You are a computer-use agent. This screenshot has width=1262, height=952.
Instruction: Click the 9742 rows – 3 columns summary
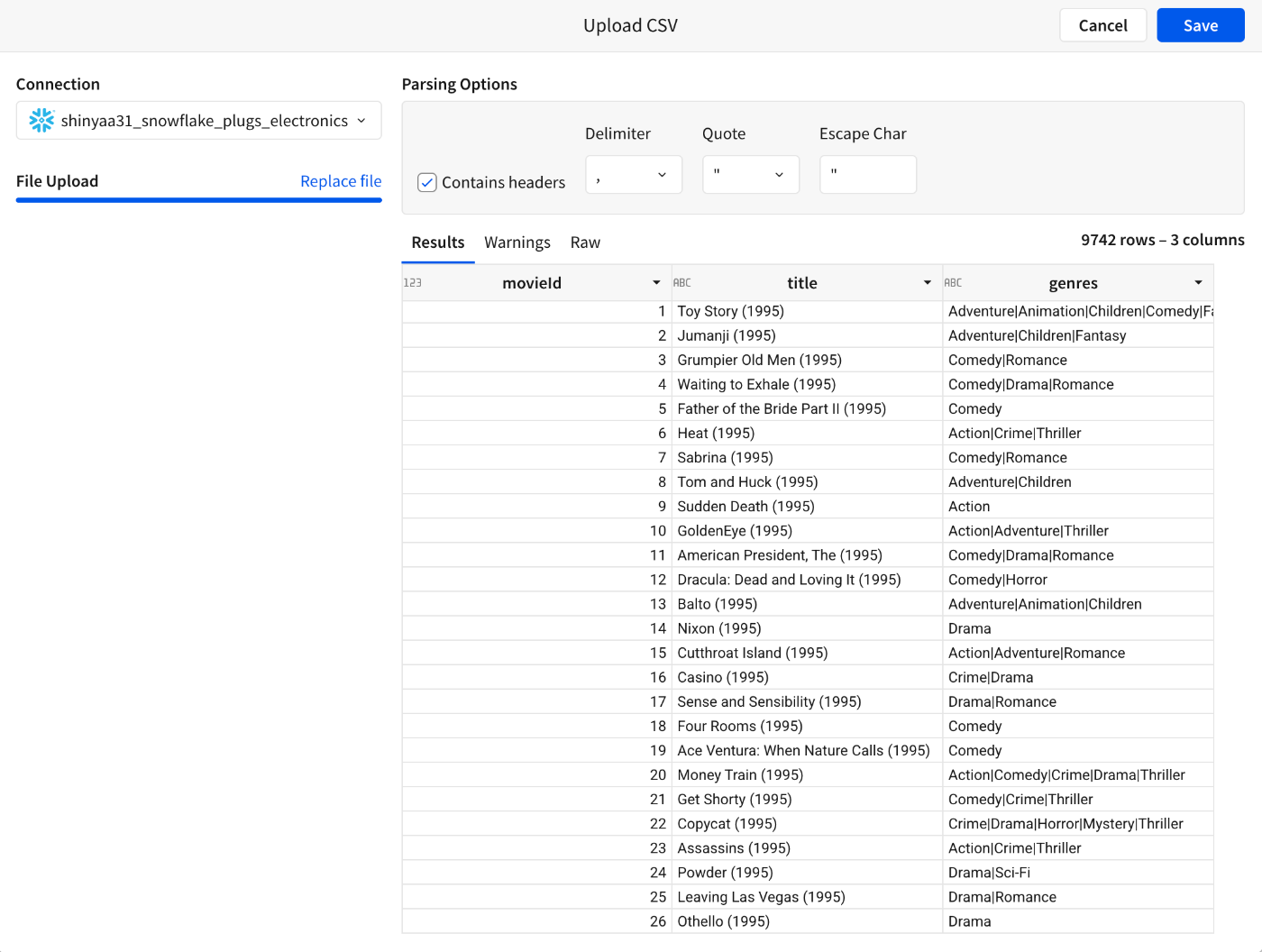(1162, 240)
